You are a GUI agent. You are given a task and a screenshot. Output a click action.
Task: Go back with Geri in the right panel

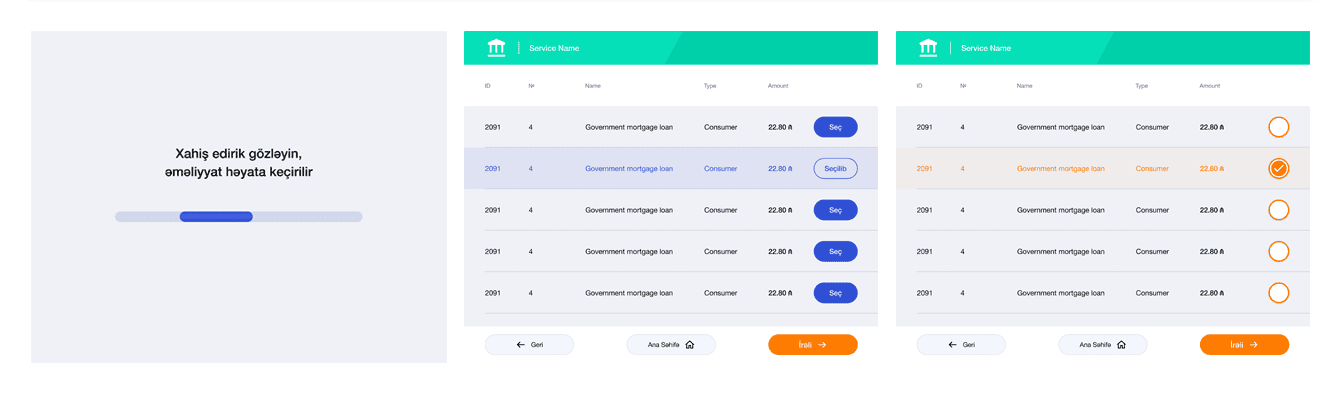tap(961, 344)
